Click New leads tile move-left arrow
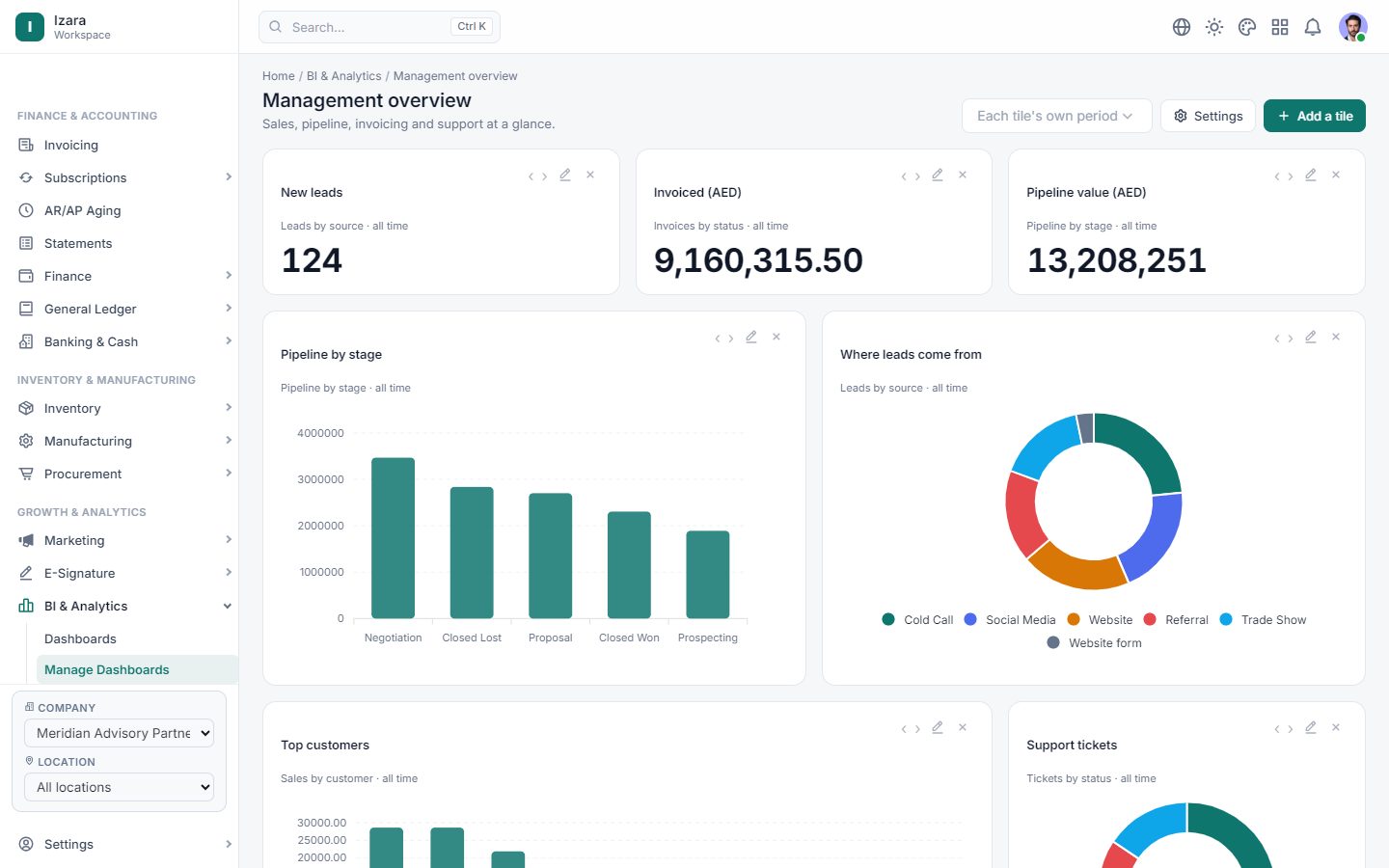 click(531, 176)
